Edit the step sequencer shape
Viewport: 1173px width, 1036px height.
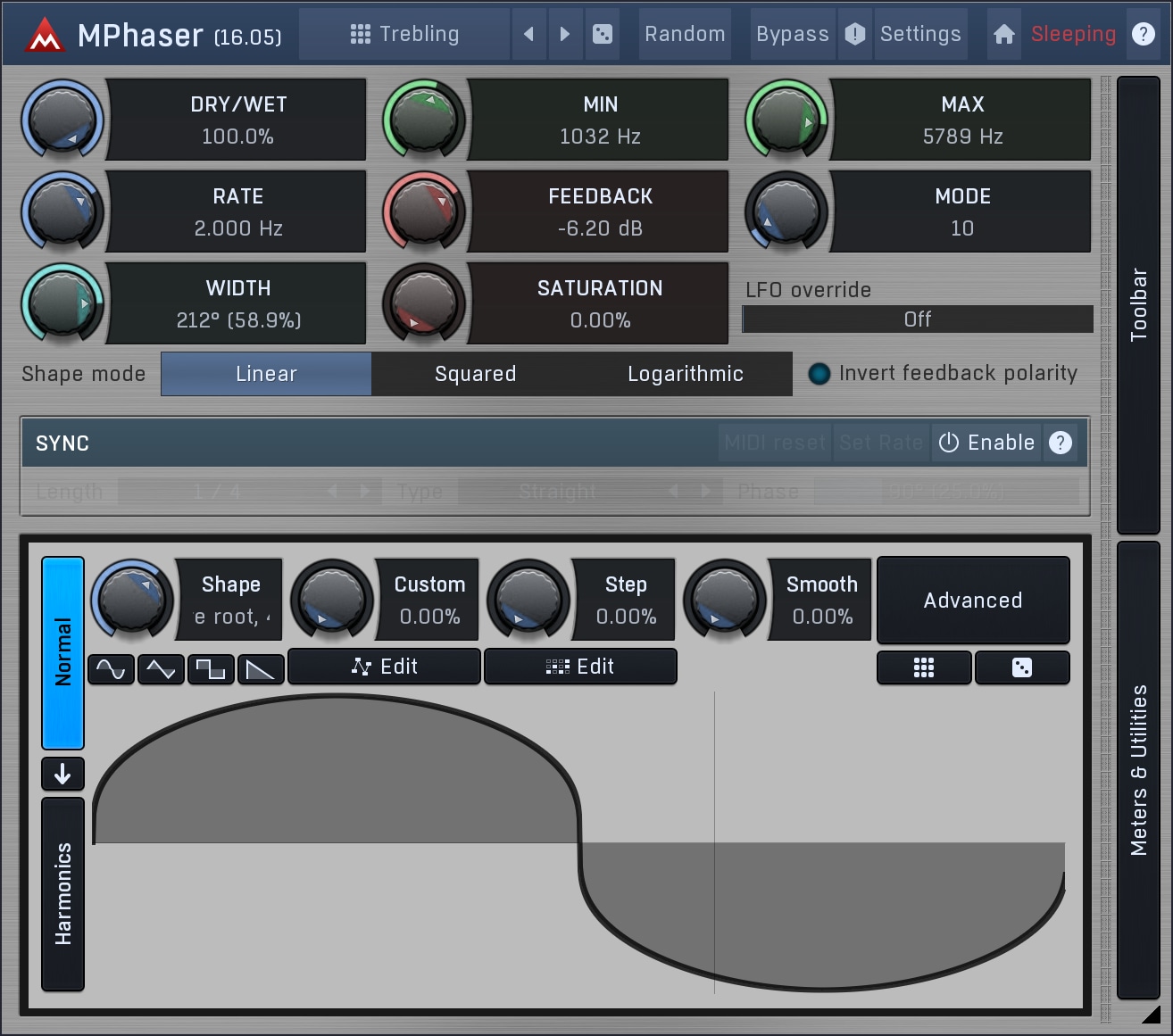click(x=580, y=667)
